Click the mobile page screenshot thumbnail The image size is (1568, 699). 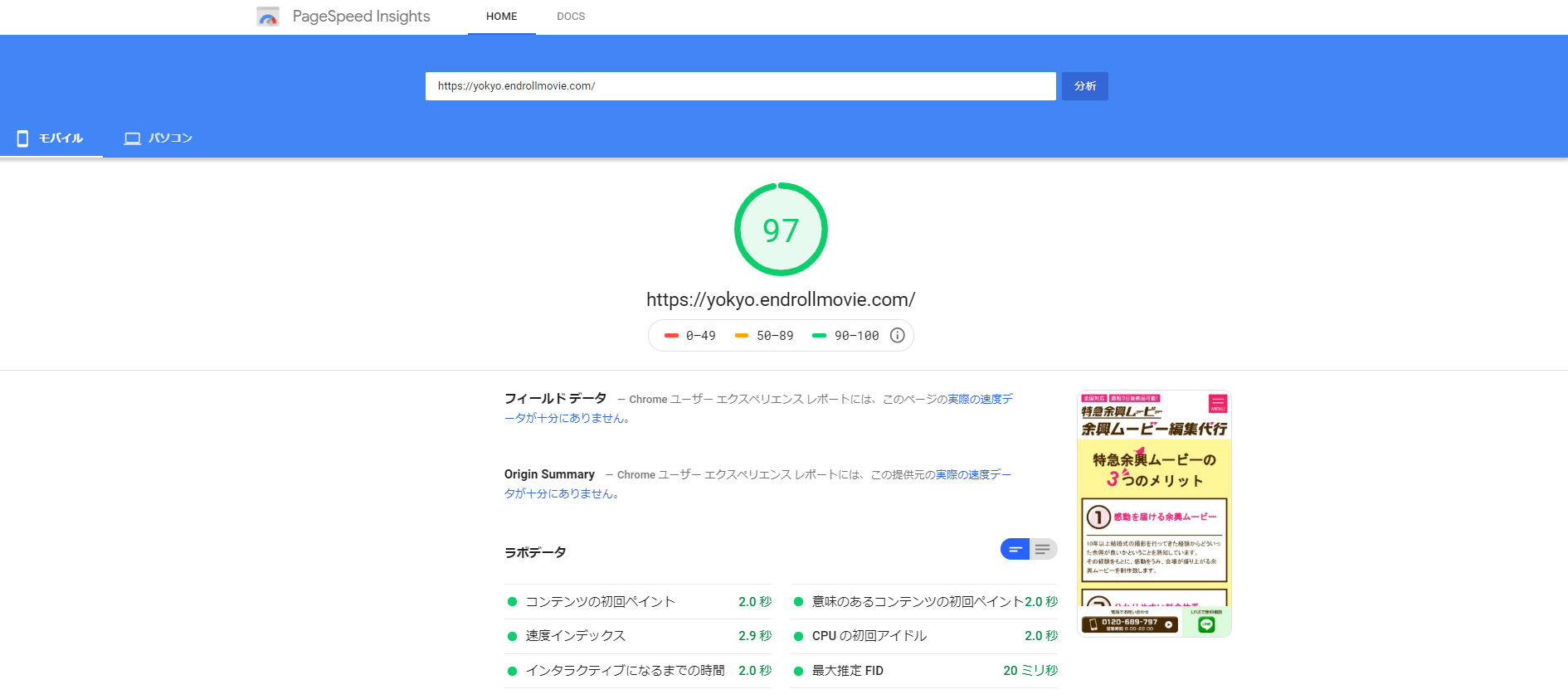1154,513
